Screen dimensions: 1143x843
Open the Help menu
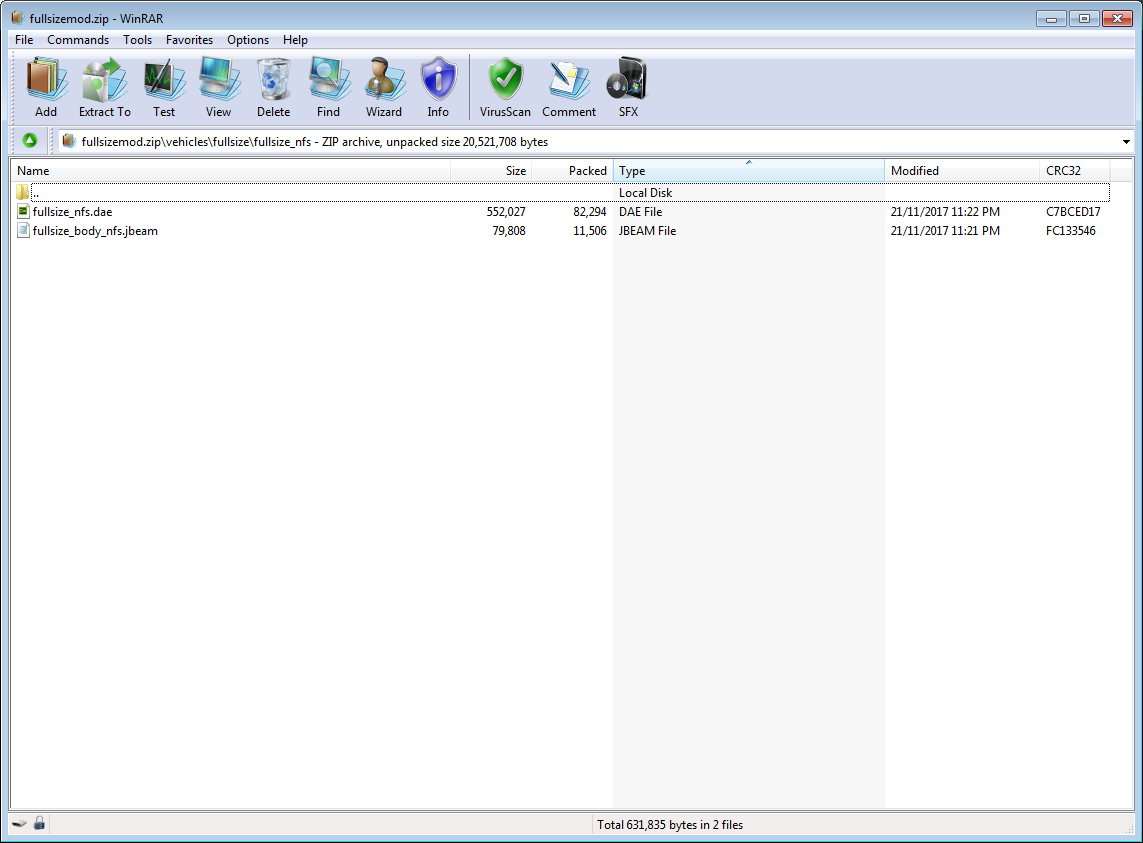coord(295,39)
